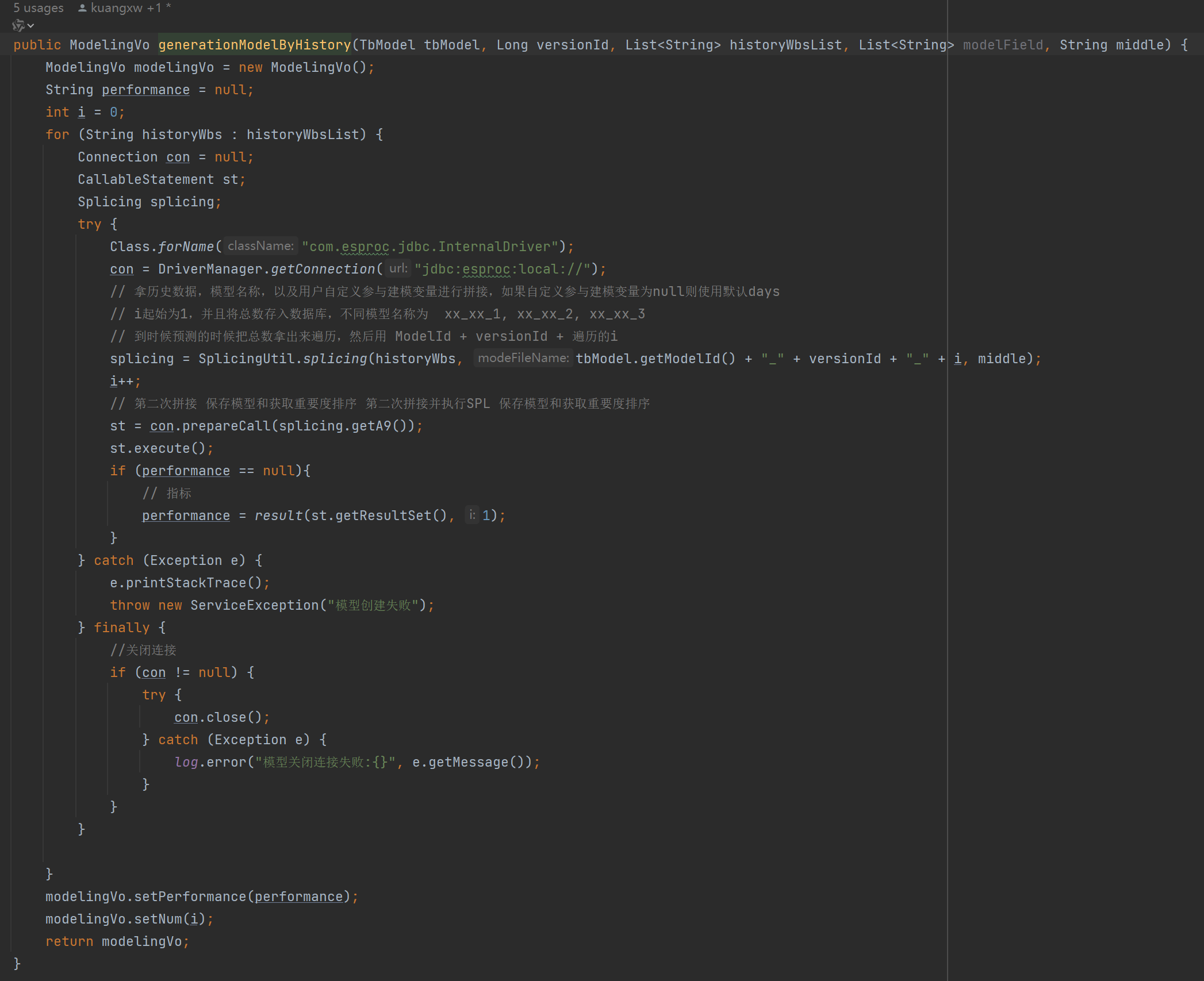
Task: Click the modeFileName parameter hint
Action: (523, 358)
